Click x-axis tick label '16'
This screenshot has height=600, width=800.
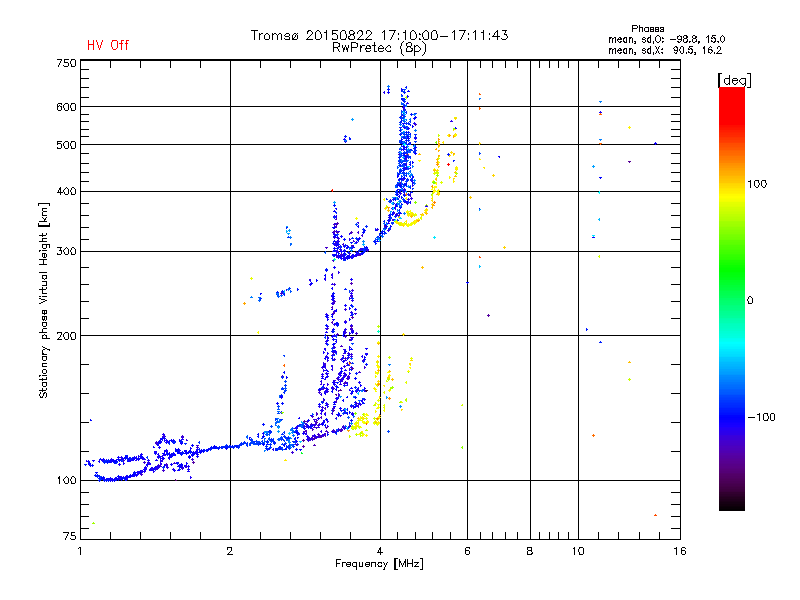click(x=680, y=551)
